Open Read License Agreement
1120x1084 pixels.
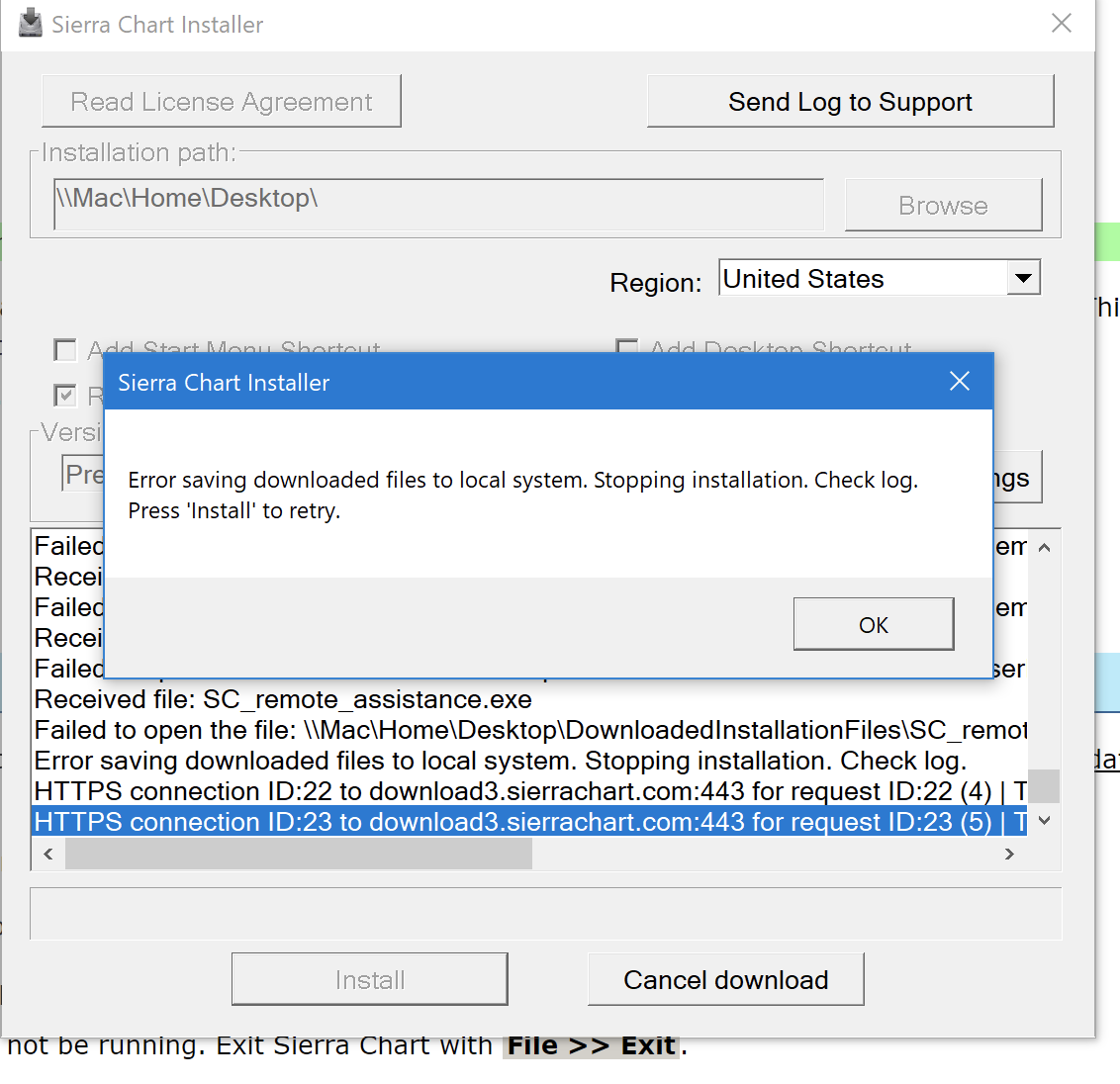point(222,102)
